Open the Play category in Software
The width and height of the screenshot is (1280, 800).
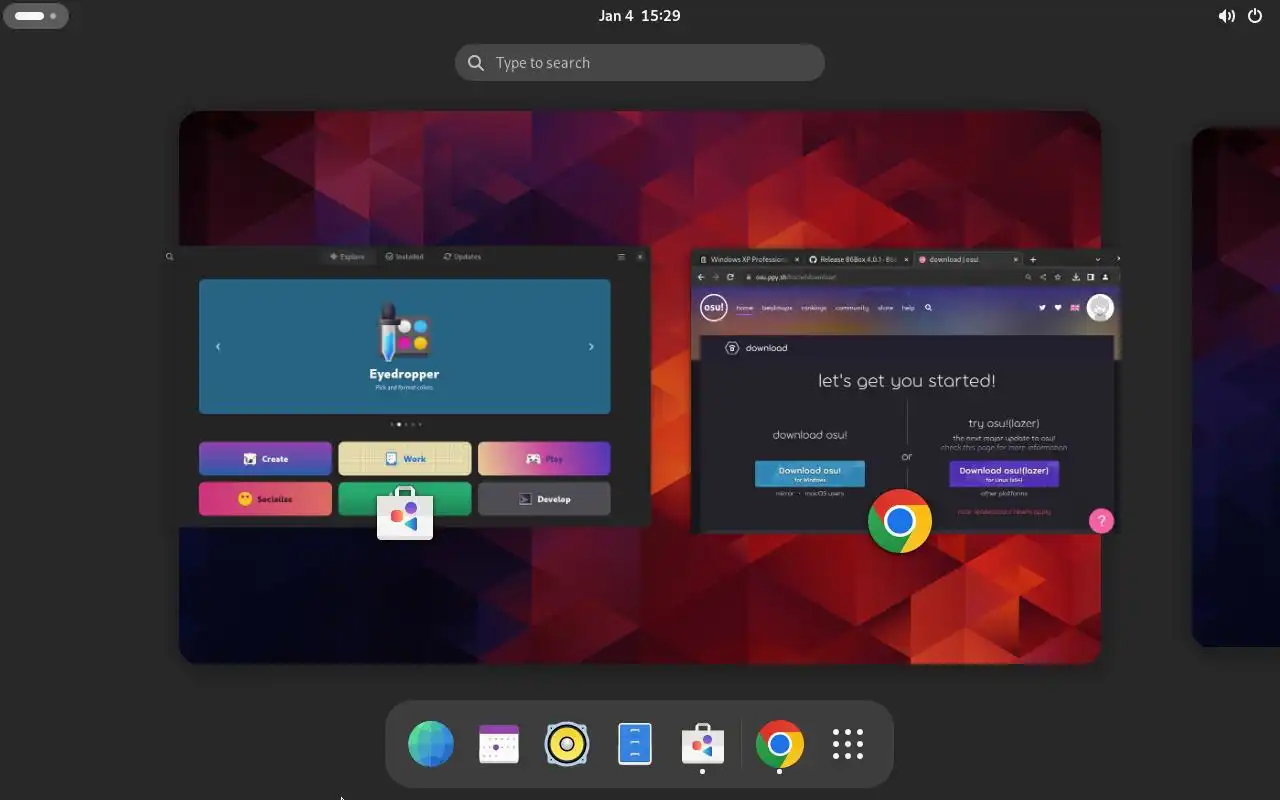[544, 459]
